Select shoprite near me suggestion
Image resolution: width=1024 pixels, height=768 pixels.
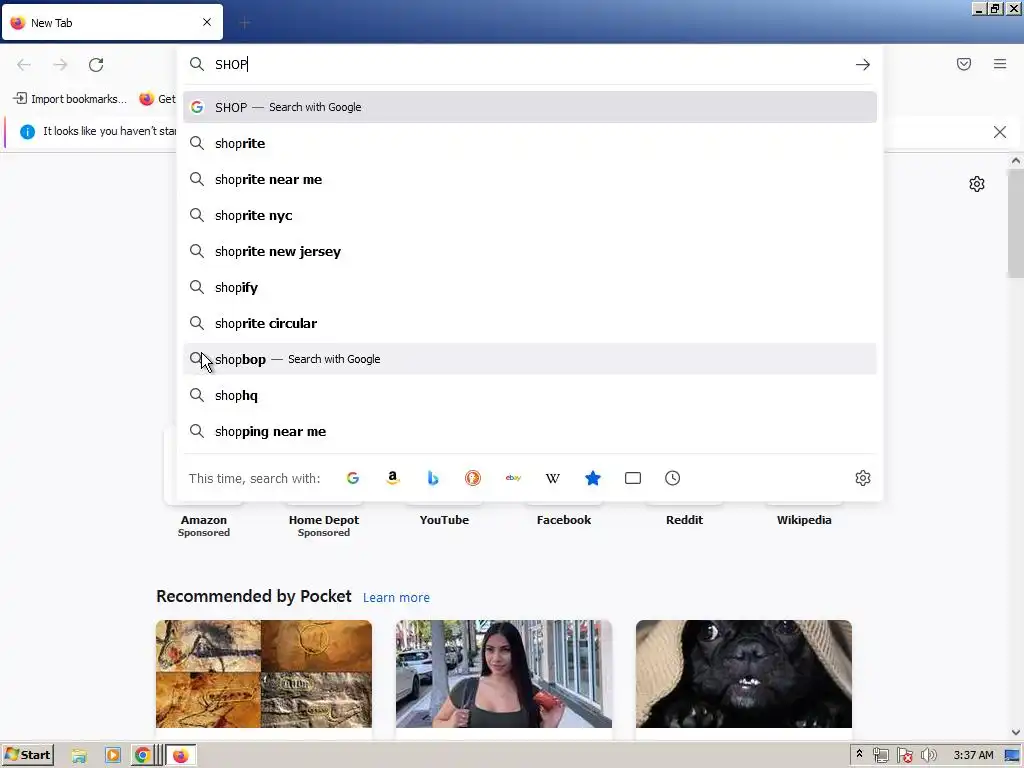530,179
